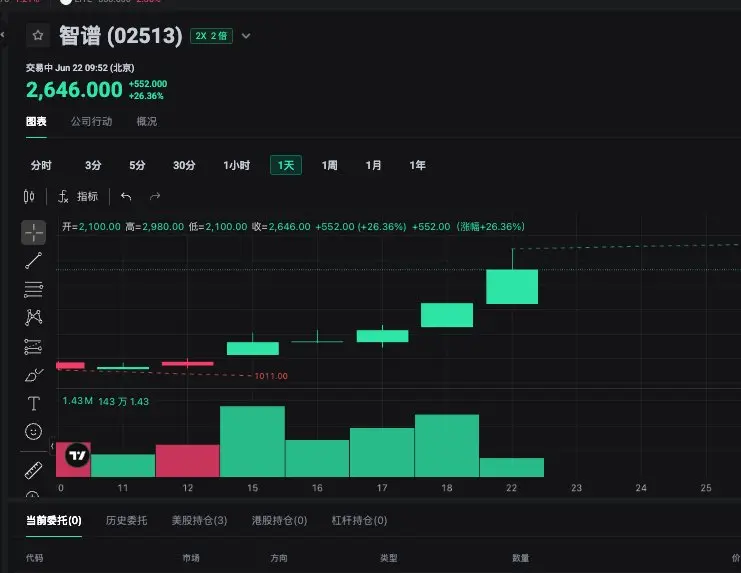The width and height of the screenshot is (741, 573).
Task: Open the emoji sticker tool
Action: click(x=34, y=431)
